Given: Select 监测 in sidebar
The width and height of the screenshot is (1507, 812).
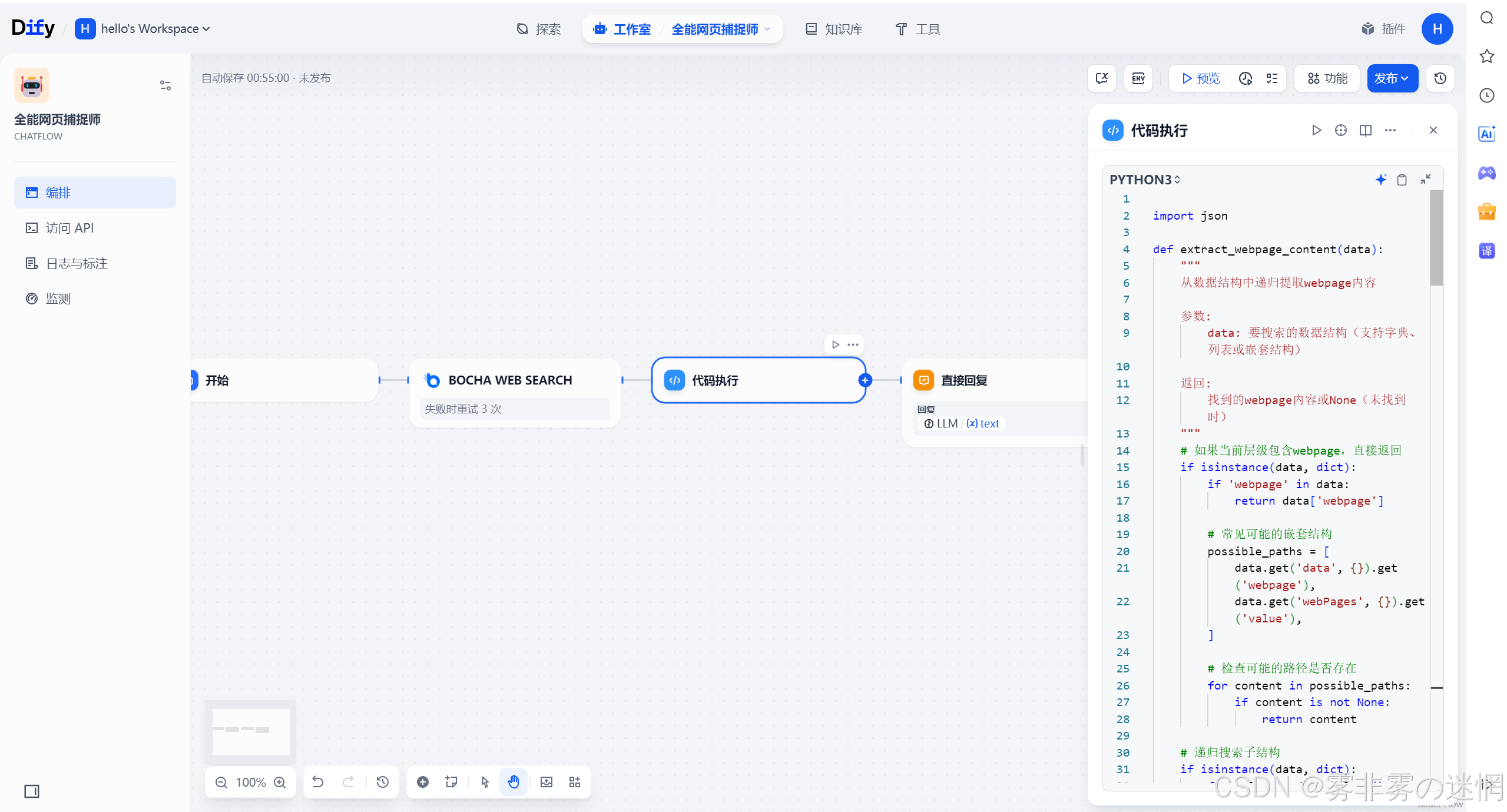Looking at the screenshot, I should (x=95, y=299).
